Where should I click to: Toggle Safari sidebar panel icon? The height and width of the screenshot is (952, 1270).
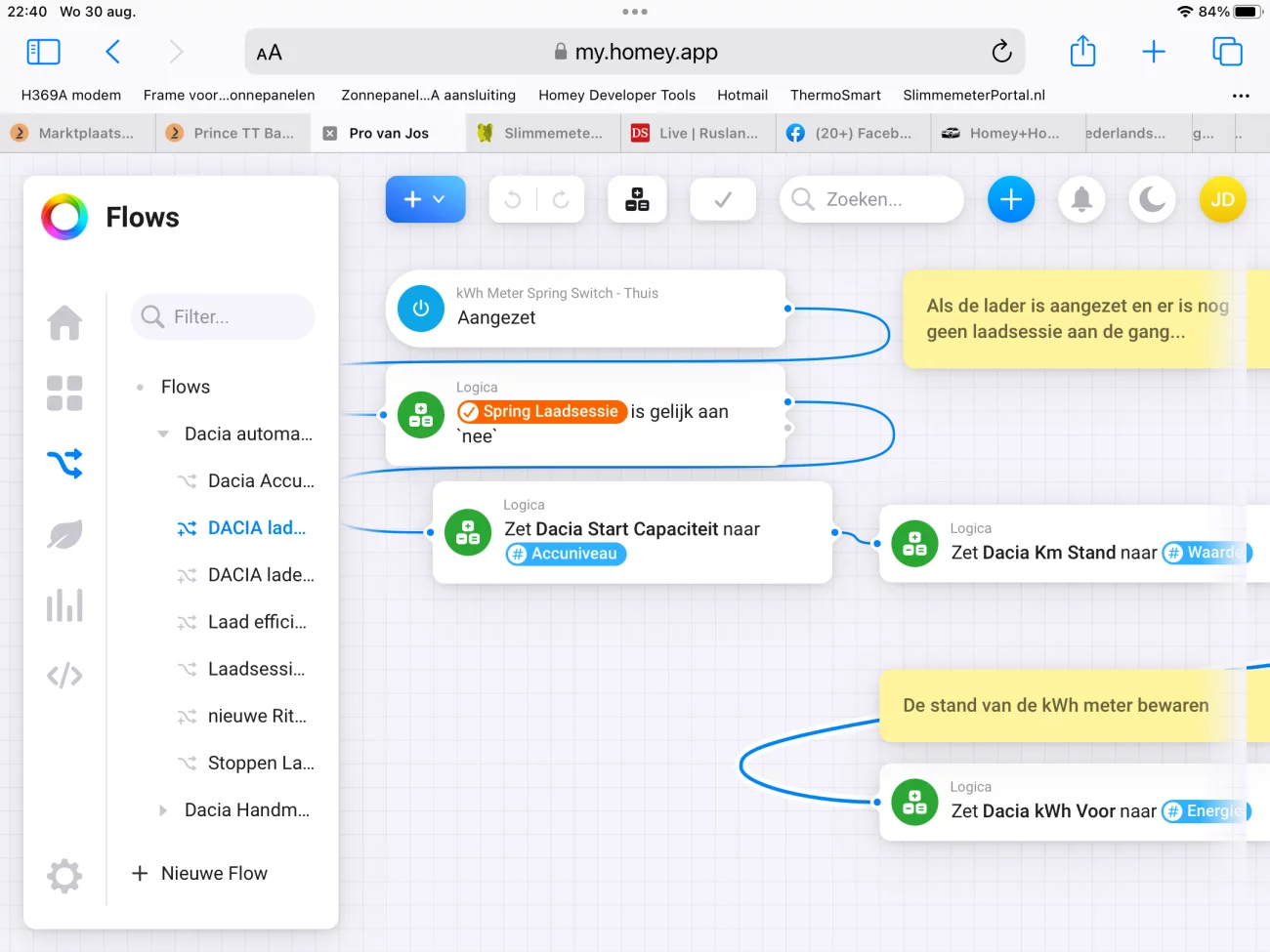pyautogui.click(x=43, y=52)
